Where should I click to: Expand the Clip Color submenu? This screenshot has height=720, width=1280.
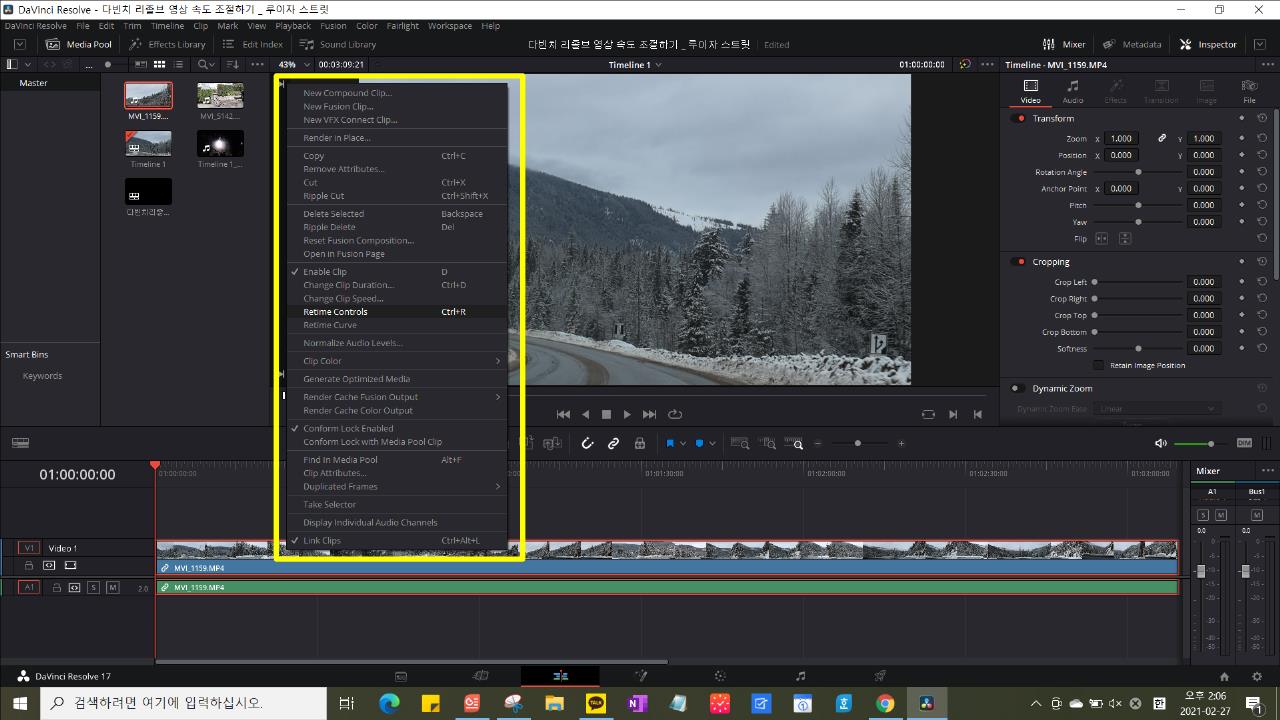pos(398,361)
